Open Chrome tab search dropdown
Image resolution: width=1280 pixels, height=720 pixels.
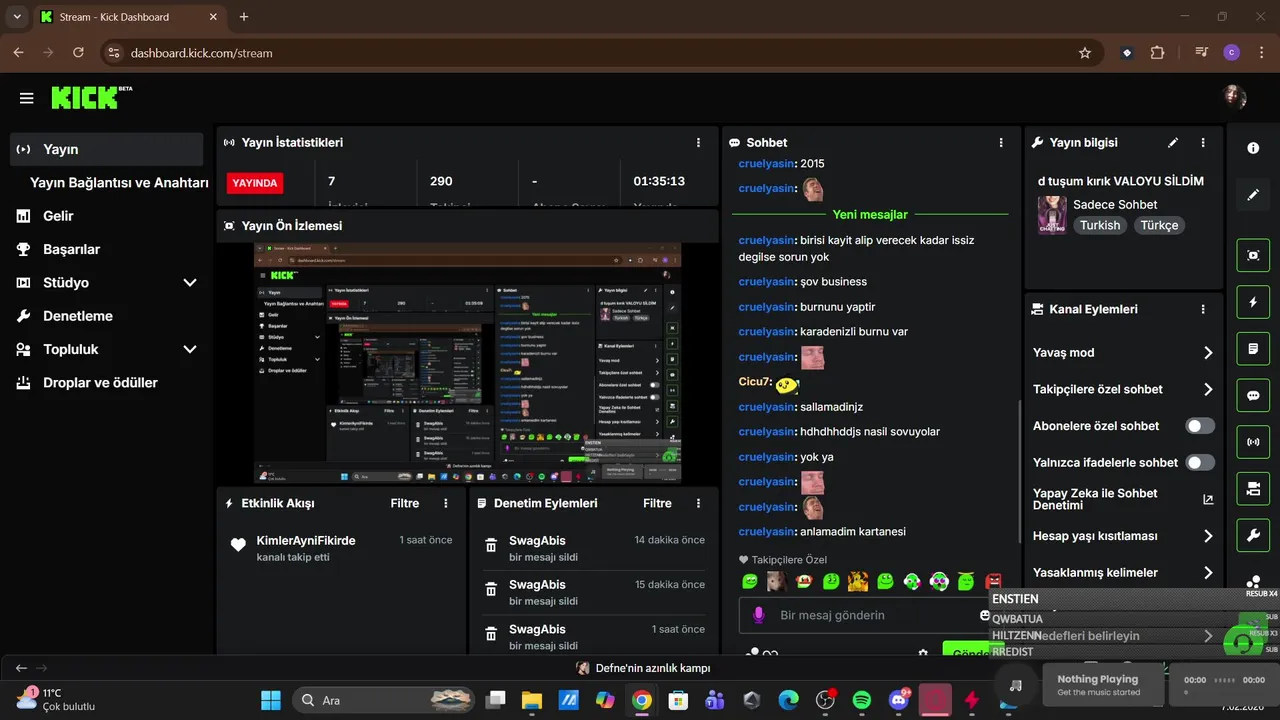click(17, 17)
